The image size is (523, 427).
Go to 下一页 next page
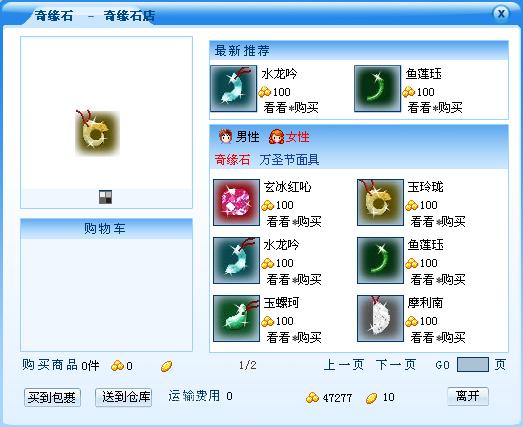coord(396,365)
